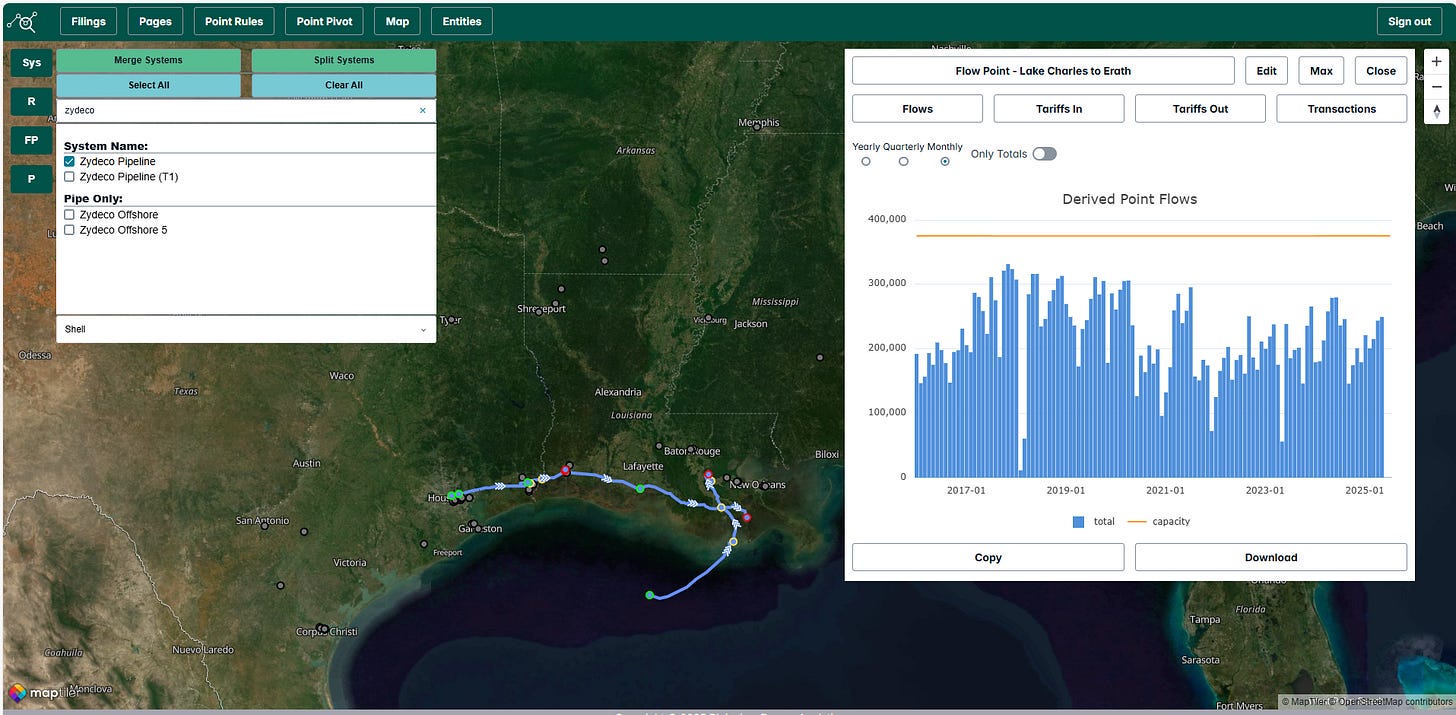The height and width of the screenshot is (715, 1456).
Task: Toggle the Only Totals switch
Action: (1044, 154)
